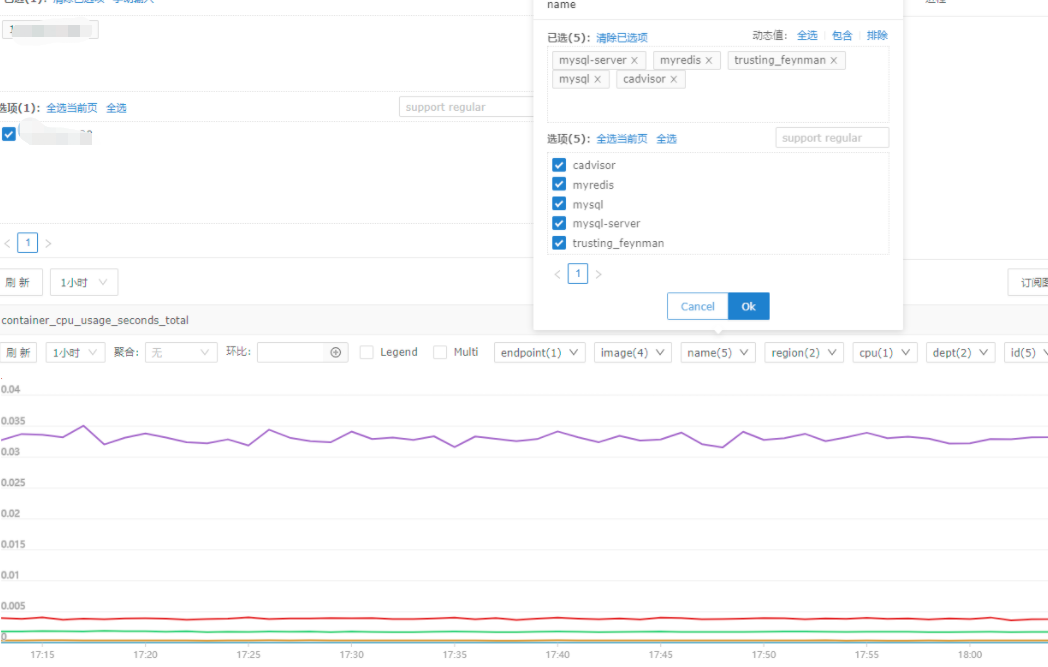Open the endpoint(1) dropdown

[x=539, y=352]
